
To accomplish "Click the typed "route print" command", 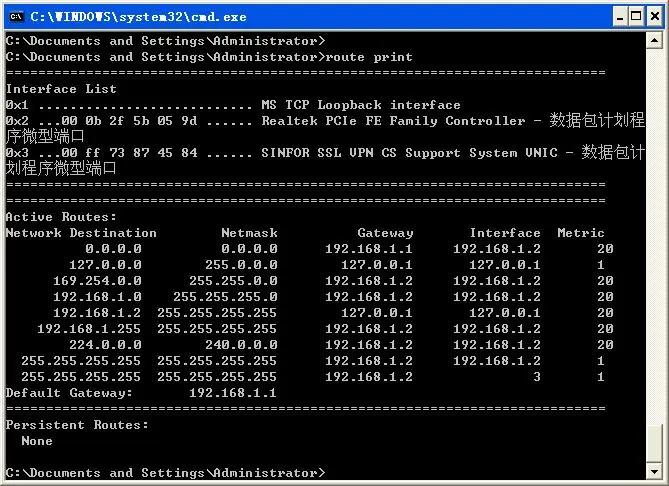I will pos(369,57).
